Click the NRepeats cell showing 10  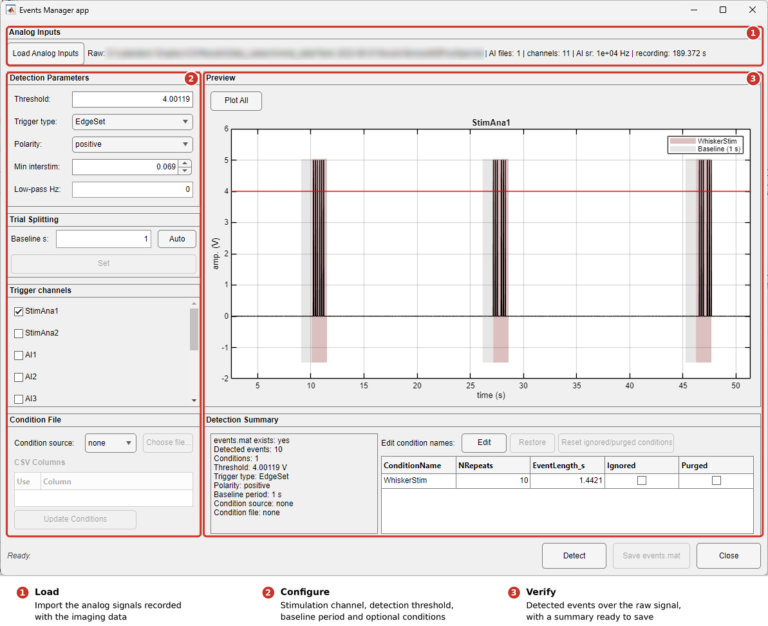pyautogui.click(x=493, y=481)
